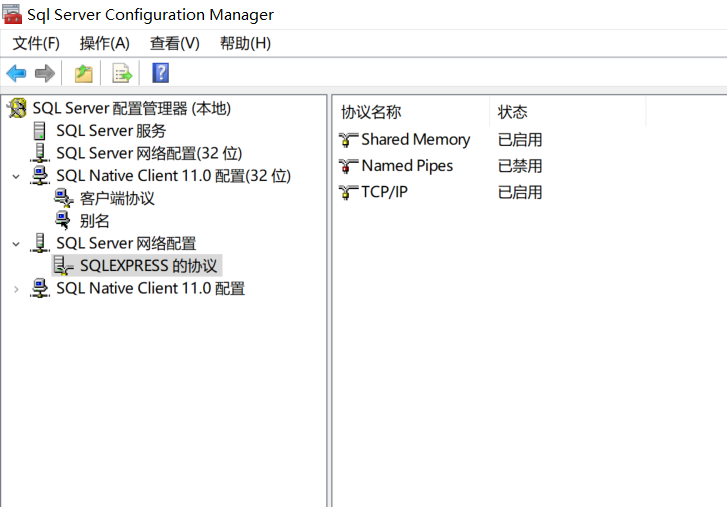Select 客户端协议 in the tree
Screen dimensions: 727x507
click(x=117, y=198)
